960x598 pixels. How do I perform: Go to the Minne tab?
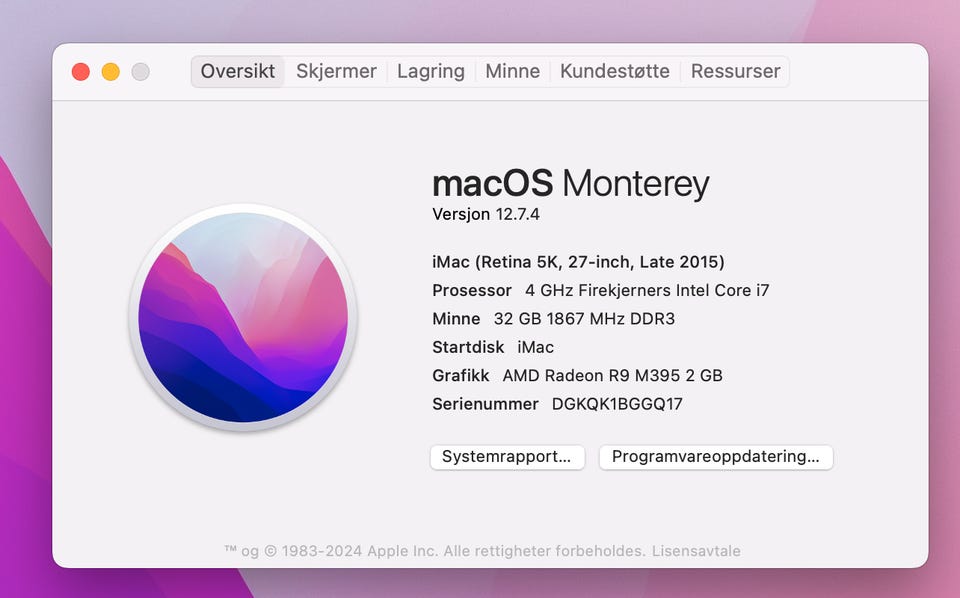pyautogui.click(x=512, y=72)
